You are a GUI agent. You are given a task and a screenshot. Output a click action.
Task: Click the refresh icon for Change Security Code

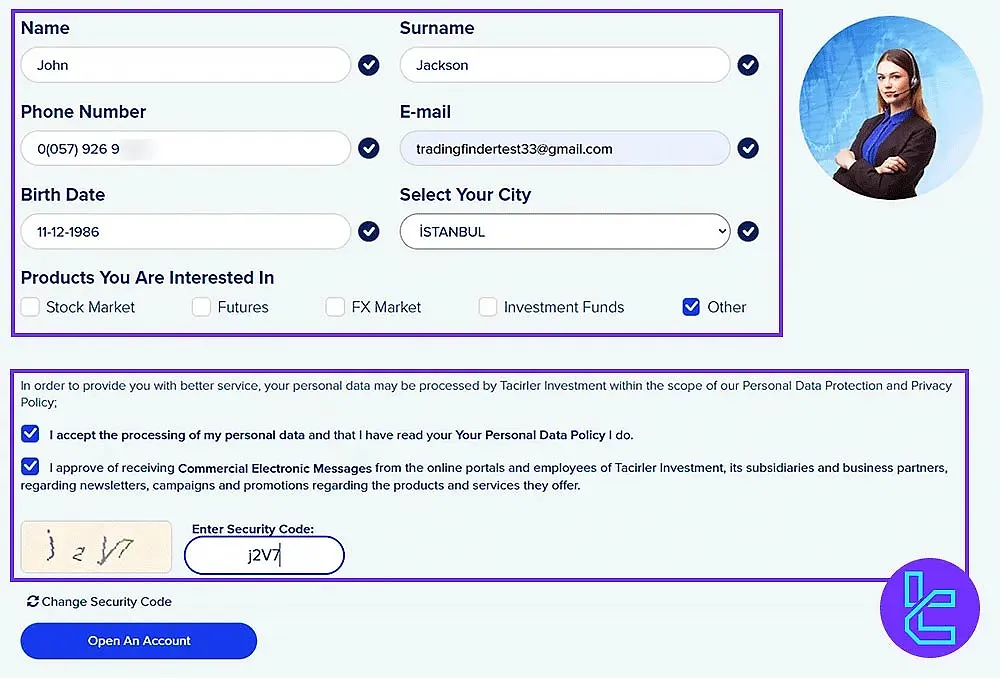pyautogui.click(x=31, y=601)
